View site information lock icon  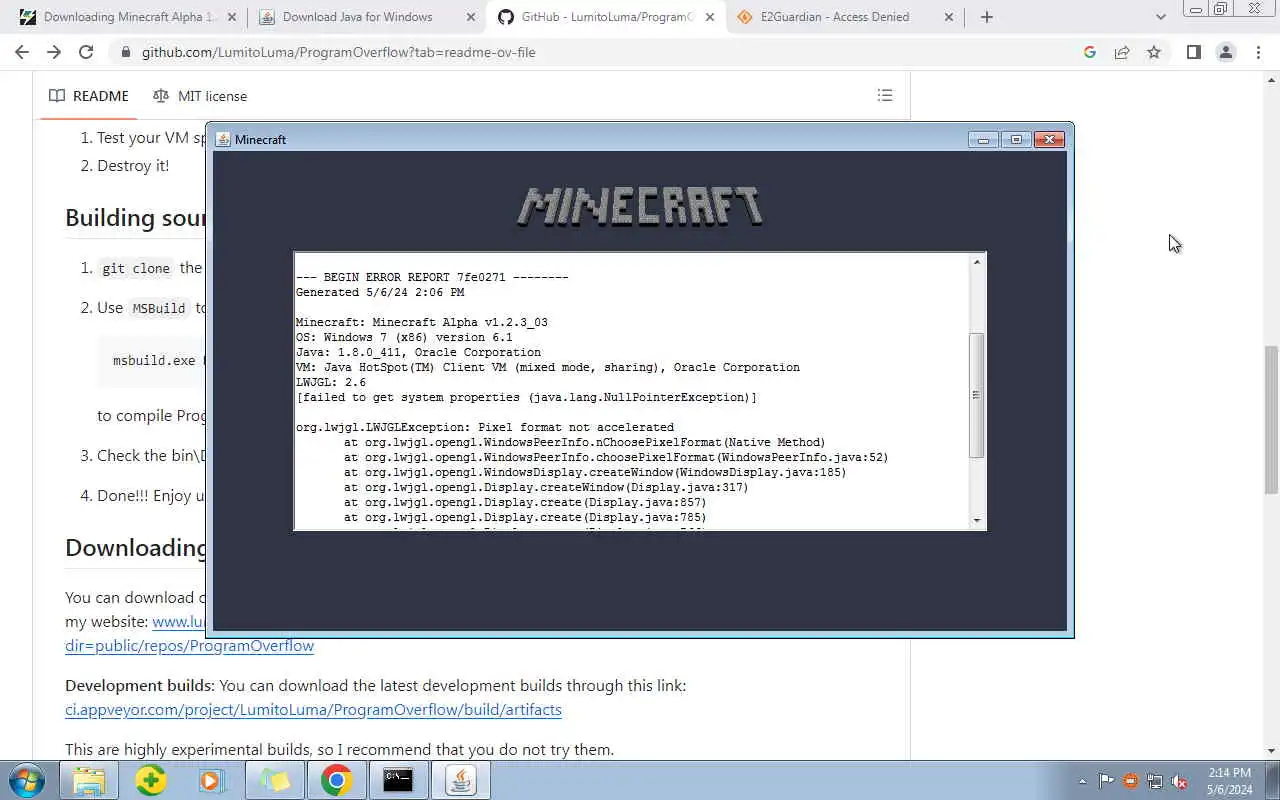(125, 52)
